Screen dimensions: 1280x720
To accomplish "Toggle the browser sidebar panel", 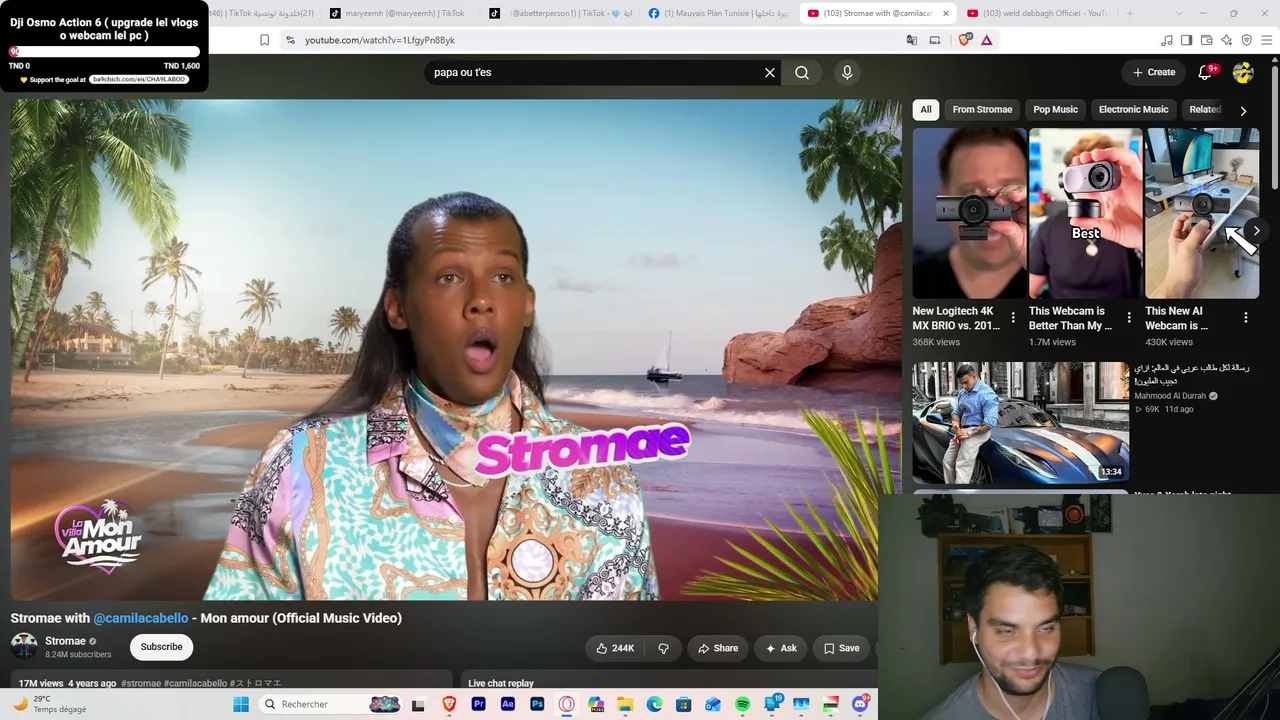I will point(1186,40).
